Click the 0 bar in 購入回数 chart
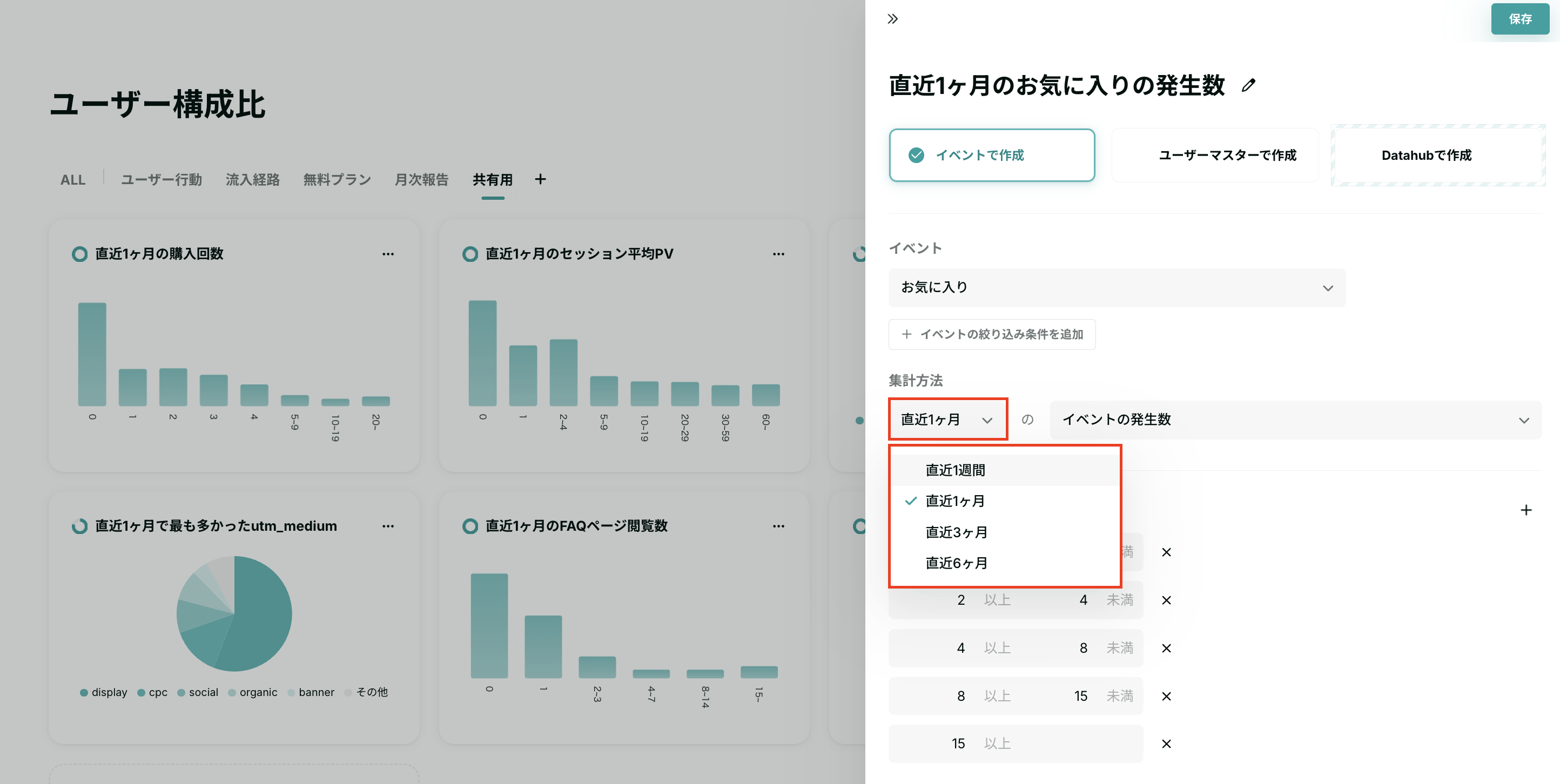The width and height of the screenshot is (1560, 784). 92,354
